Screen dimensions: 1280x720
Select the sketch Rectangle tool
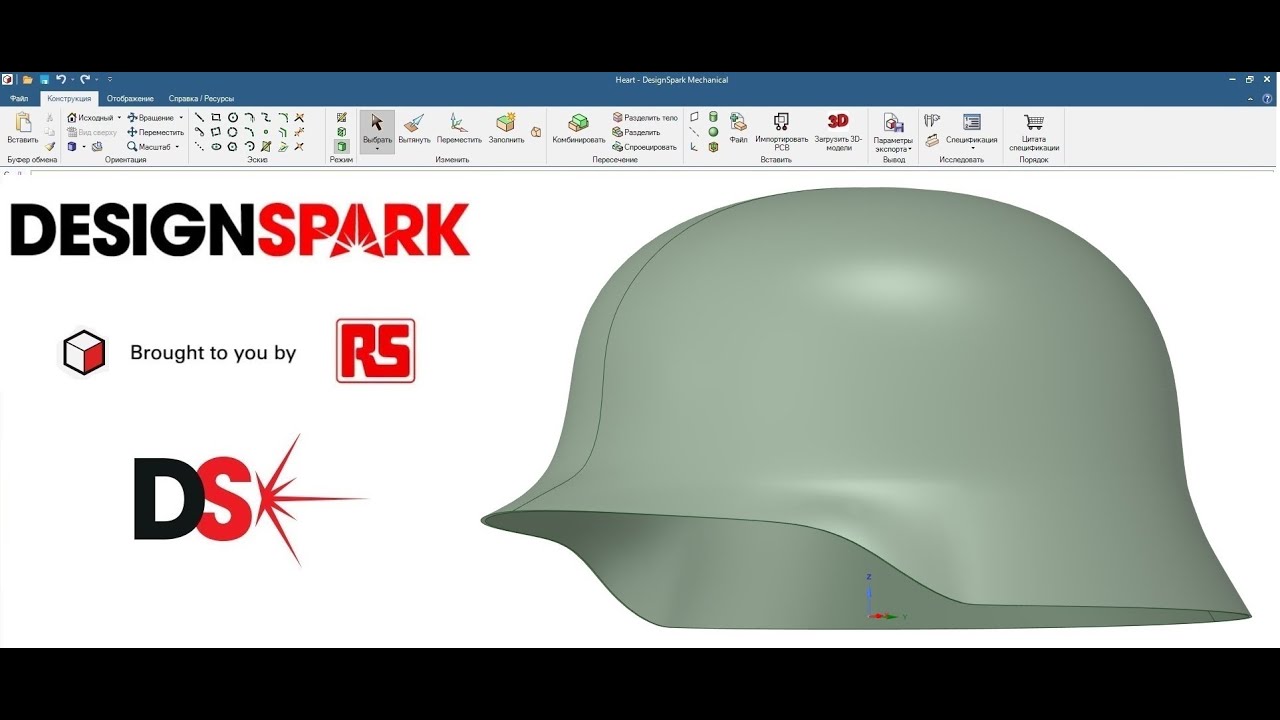[x=216, y=117]
